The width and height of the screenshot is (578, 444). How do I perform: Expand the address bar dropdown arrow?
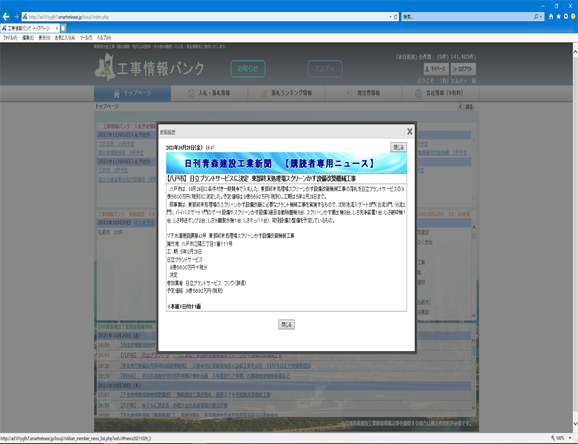tap(390, 17)
